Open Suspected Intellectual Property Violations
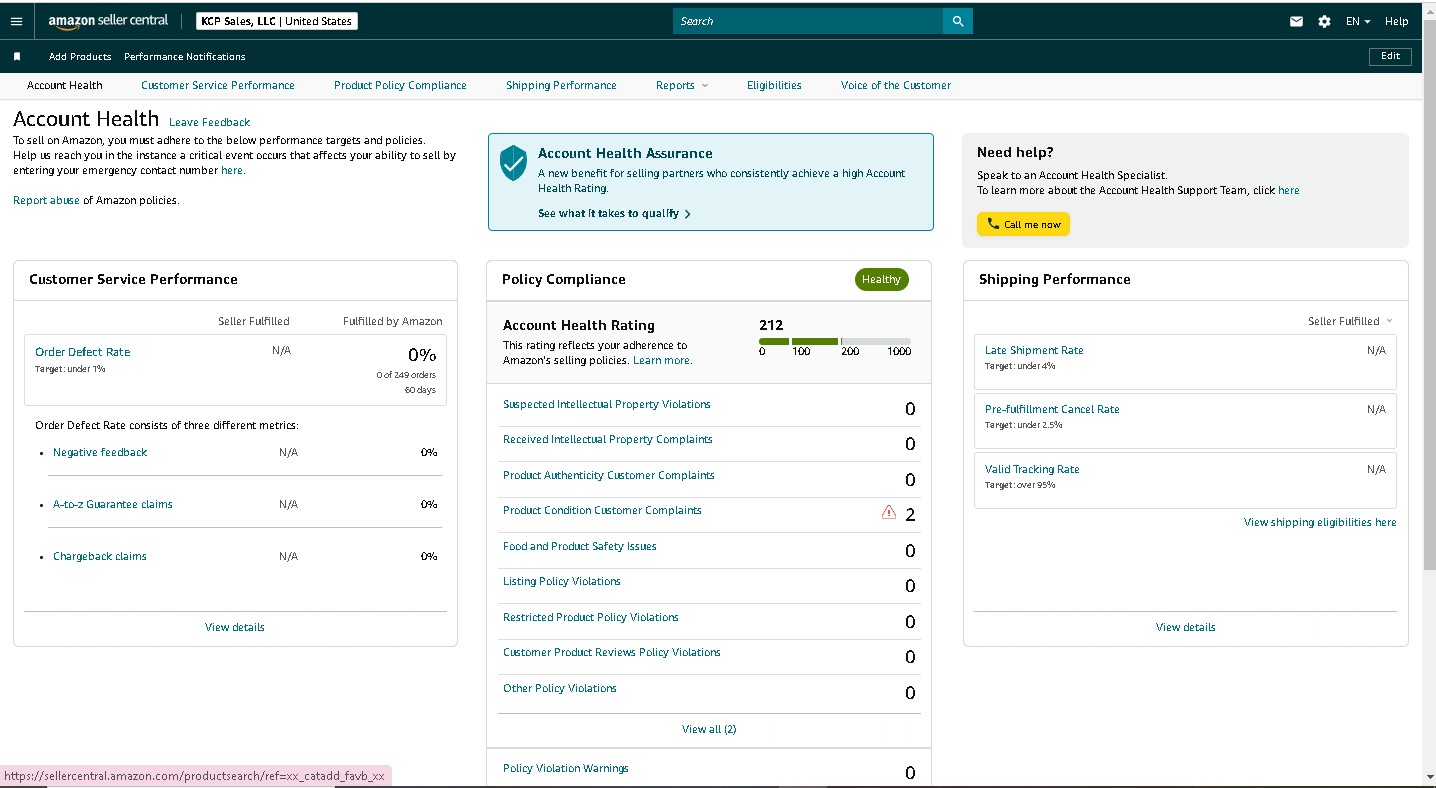1436x788 pixels. (607, 404)
